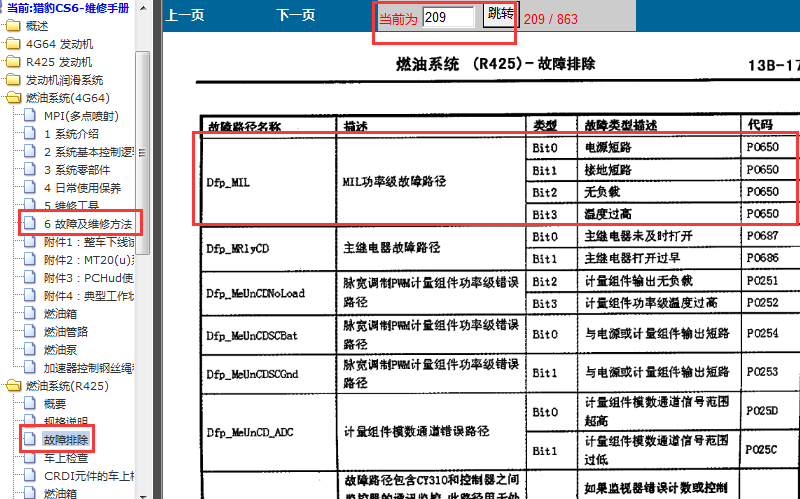Go to next page via 下一页
Image resolution: width=800 pixels, height=499 pixels.
coord(296,15)
